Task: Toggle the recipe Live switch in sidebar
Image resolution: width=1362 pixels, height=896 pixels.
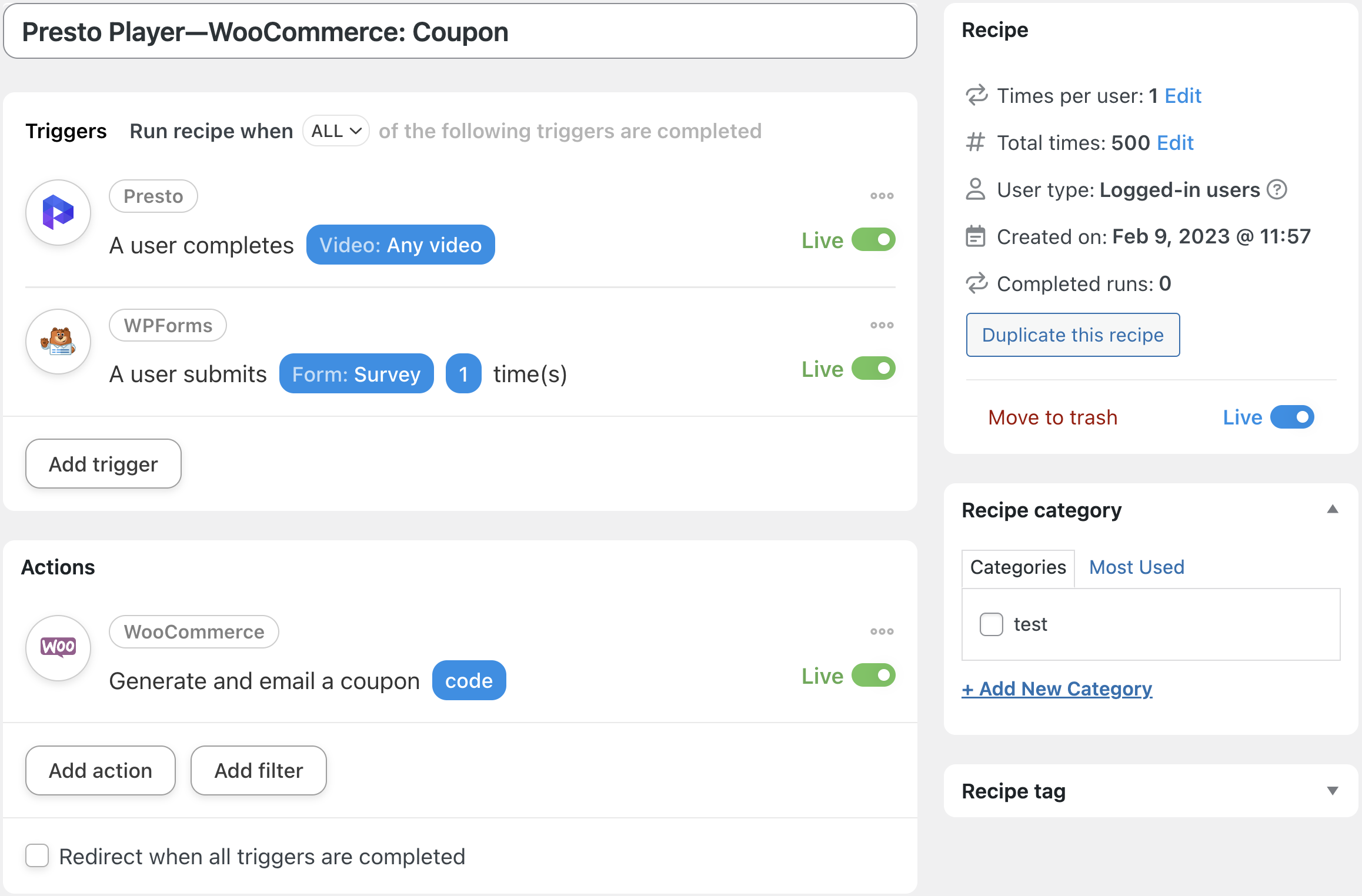Action: pos(1292,417)
